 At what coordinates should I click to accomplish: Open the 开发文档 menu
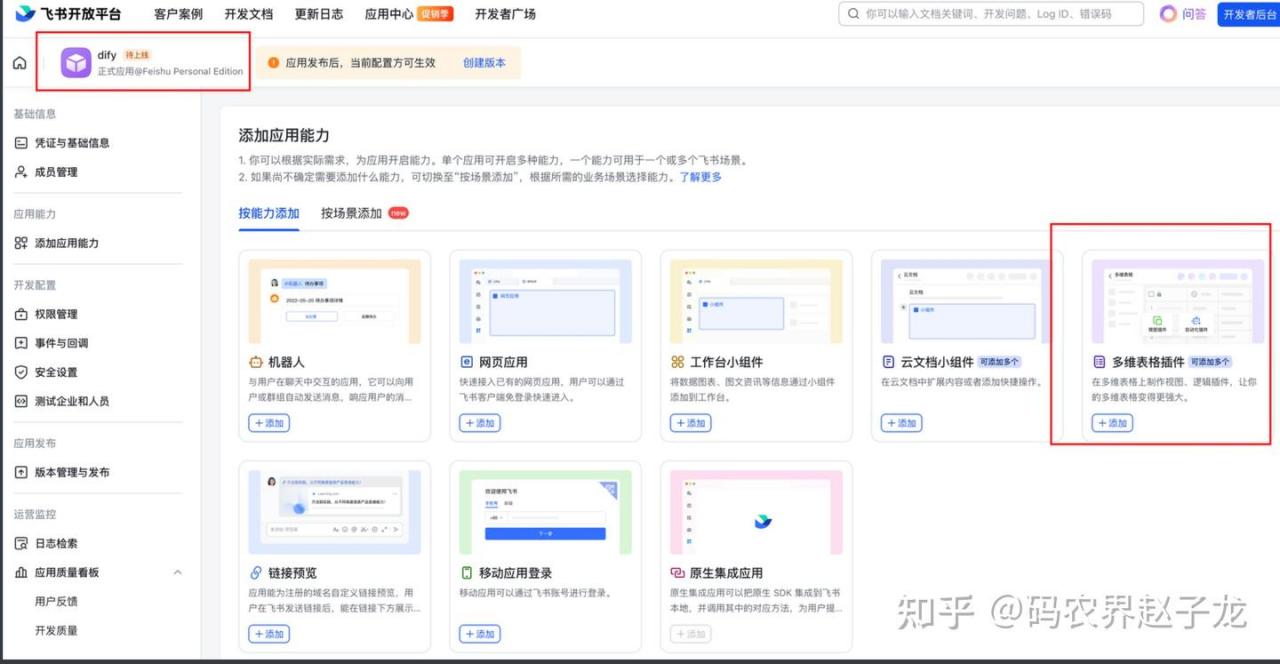[x=248, y=14]
